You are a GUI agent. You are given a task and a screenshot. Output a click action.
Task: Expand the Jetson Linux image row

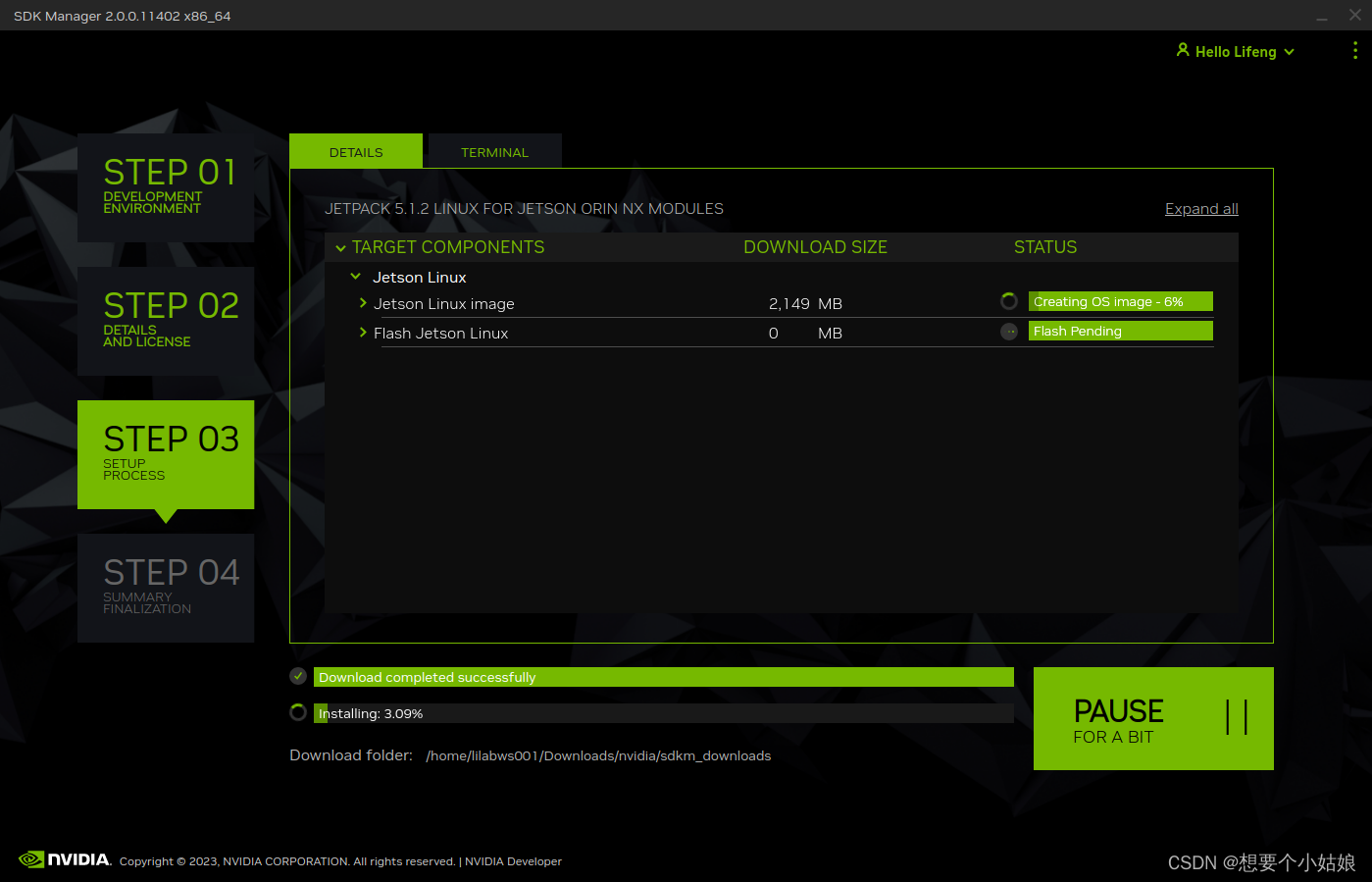coord(363,303)
